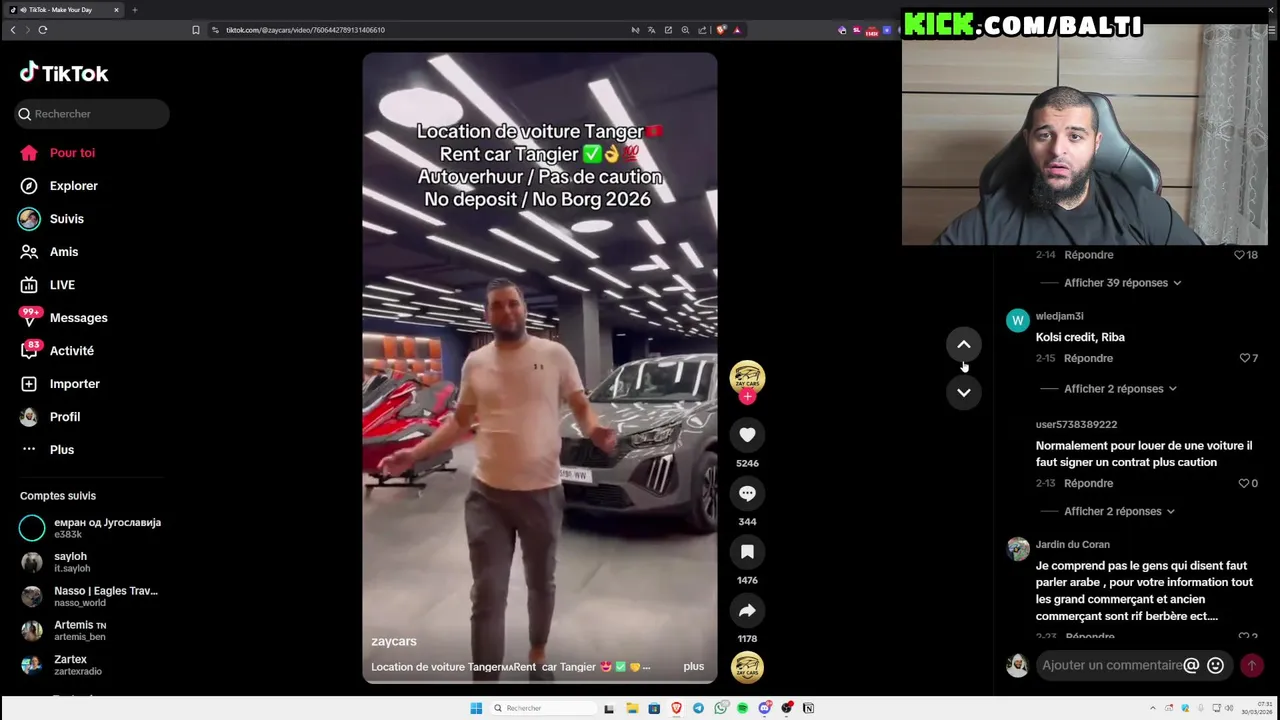Open the Zay Cars avatar beside the video
Viewport: 1280px width, 720px height.
[747, 377]
